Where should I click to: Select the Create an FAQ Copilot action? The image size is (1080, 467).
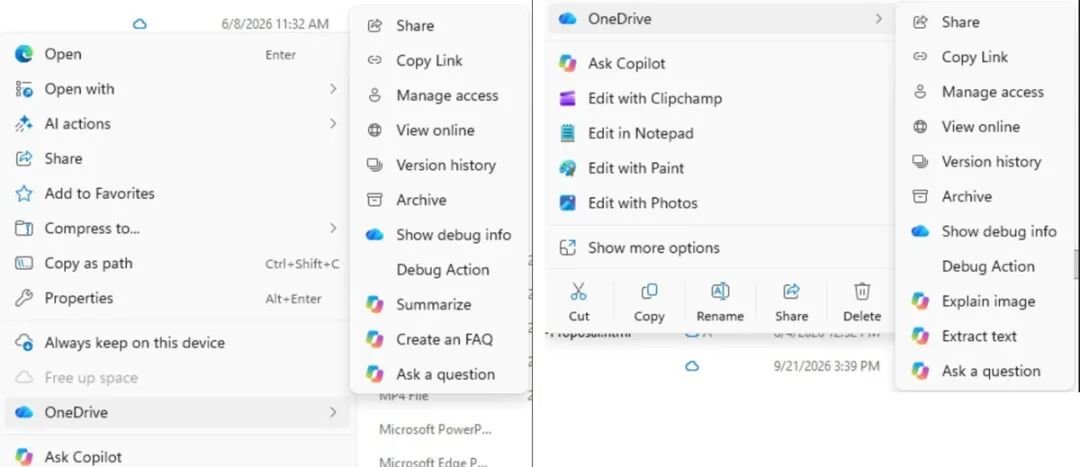pyautogui.click(x=439, y=340)
